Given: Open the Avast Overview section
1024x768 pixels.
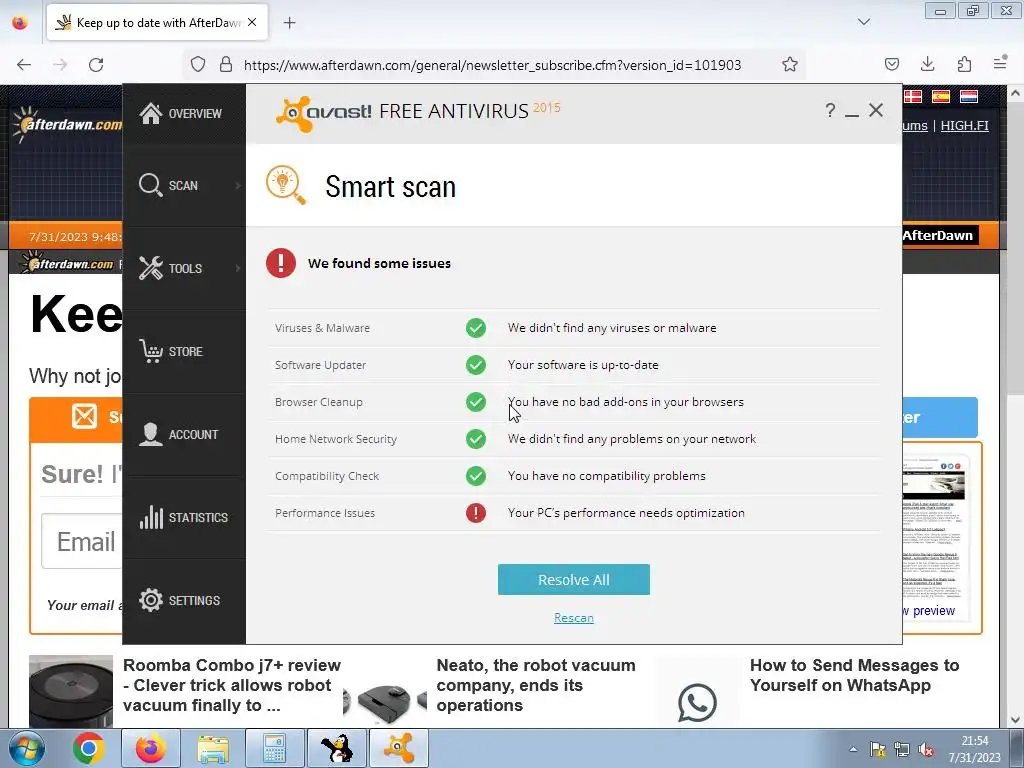Looking at the screenshot, I should tap(184, 114).
